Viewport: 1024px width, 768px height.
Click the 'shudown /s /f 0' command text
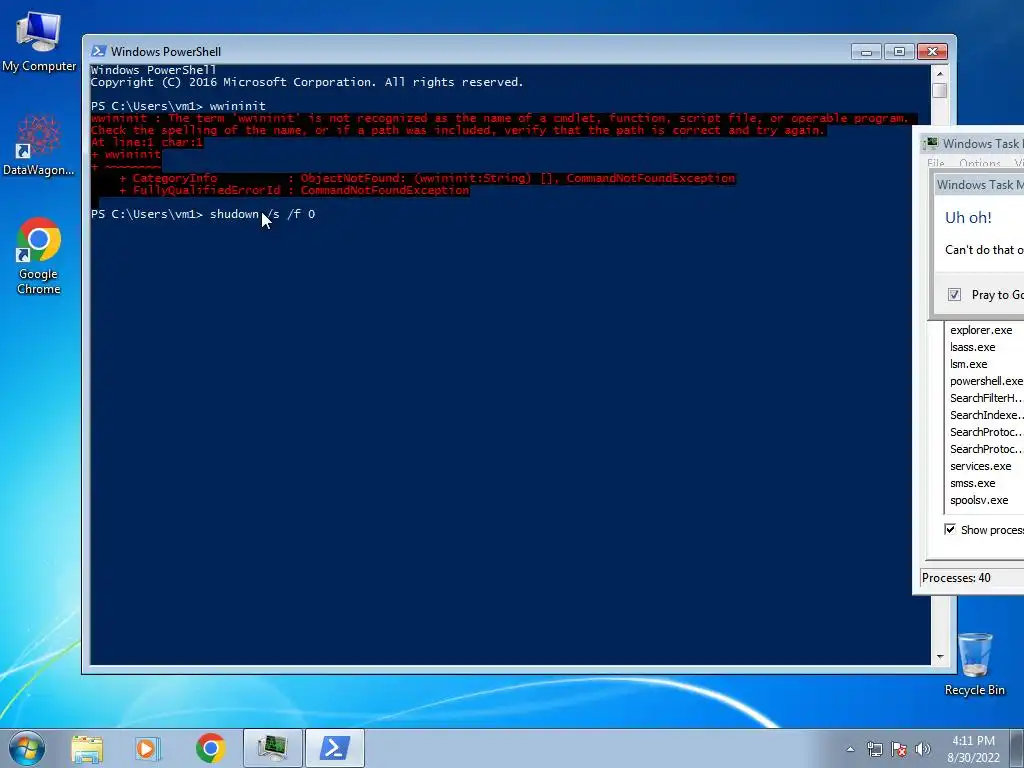[x=263, y=214]
